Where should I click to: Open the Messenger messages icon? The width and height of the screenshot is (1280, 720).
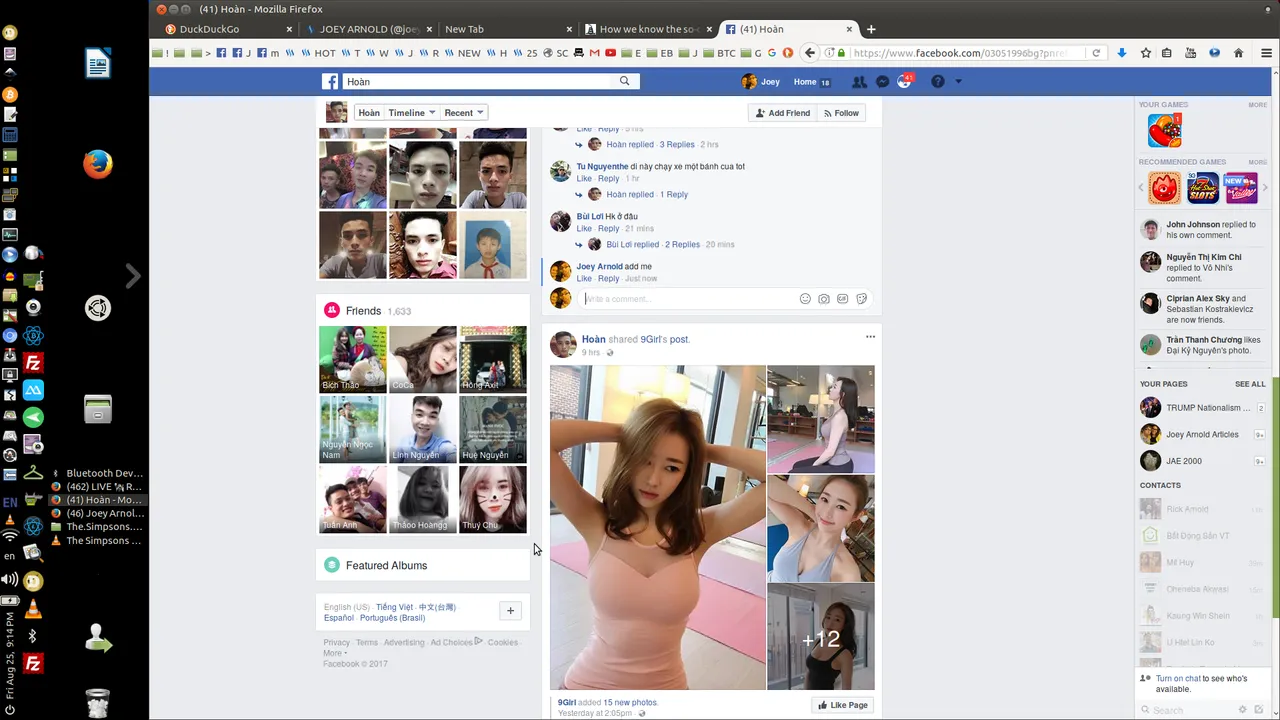[x=882, y=82]
